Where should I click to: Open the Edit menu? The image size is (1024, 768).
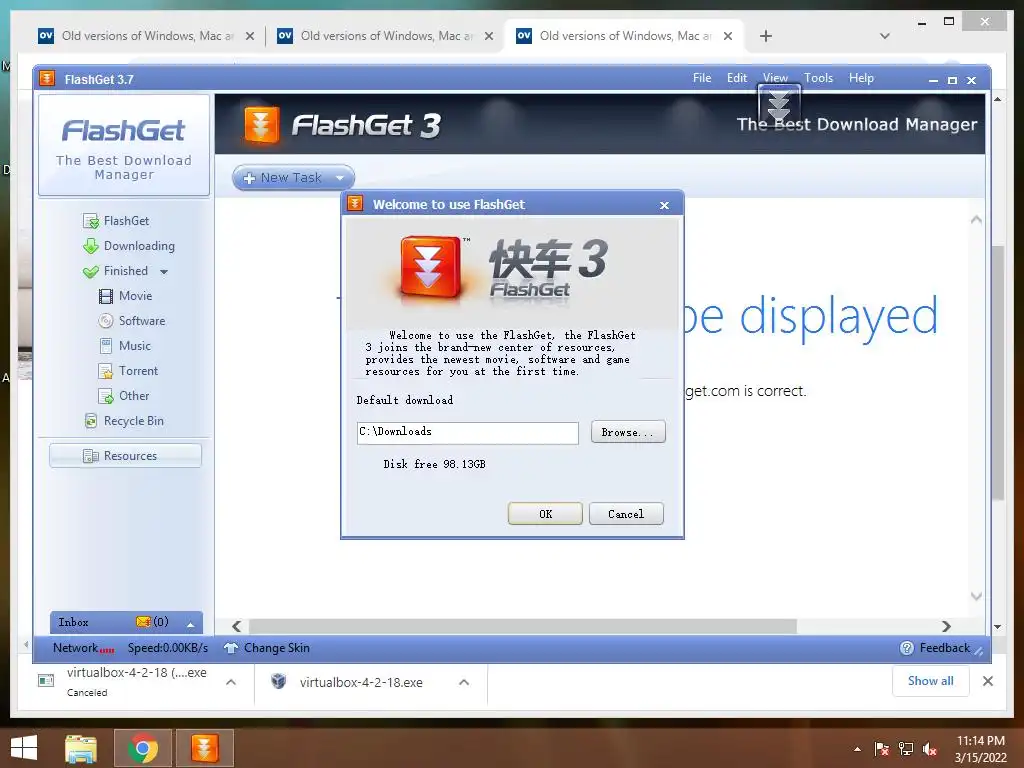coord(737,78)
